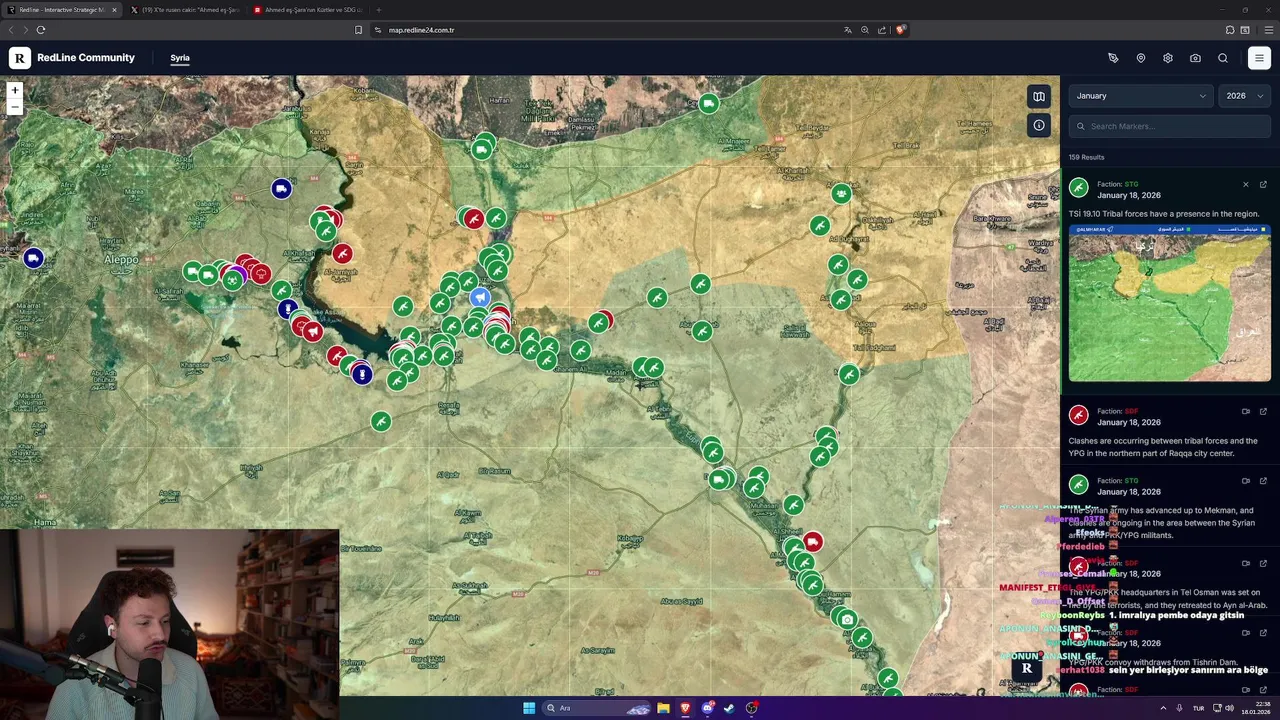Switch to the X rusen cakir browser tab

point(185,10)
